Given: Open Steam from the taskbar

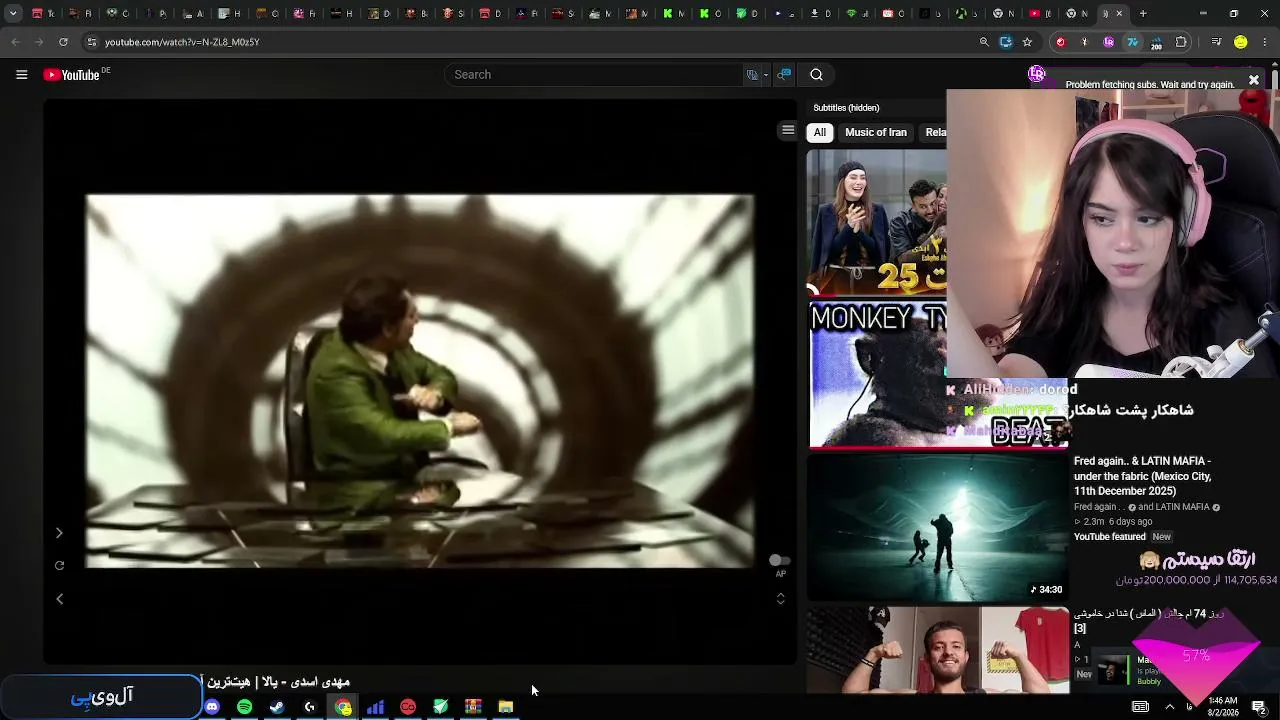Looking at the screenshot, I should (277, 707).
